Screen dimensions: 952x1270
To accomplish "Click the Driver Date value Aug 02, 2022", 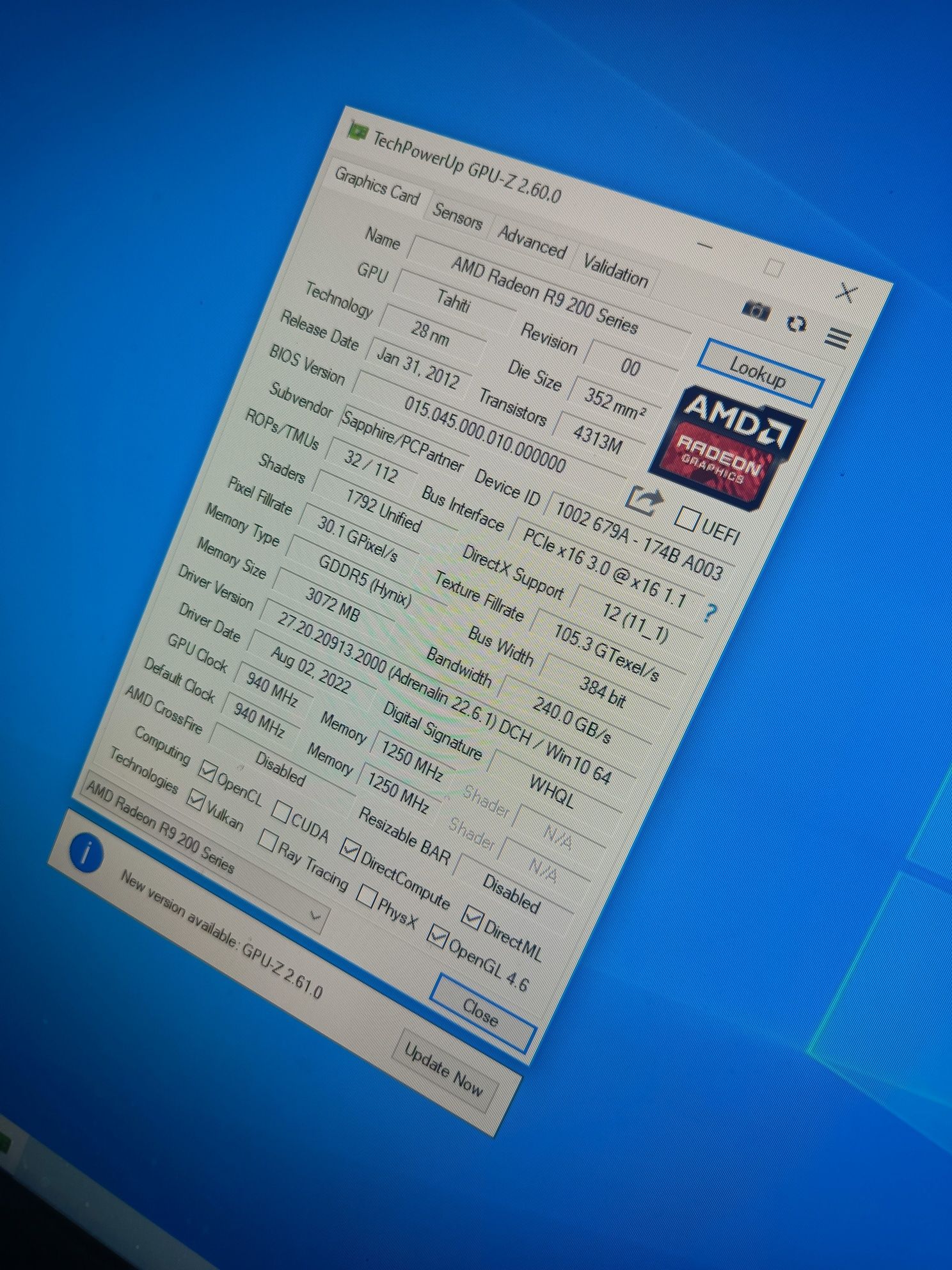I will [x=311, y=669].
